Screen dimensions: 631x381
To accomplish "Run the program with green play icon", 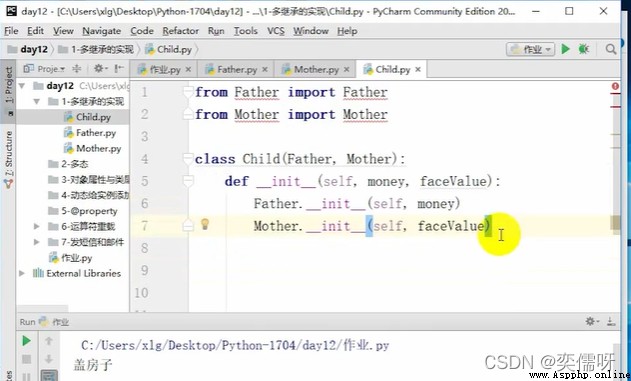I will pyautogui.click(x=565, y=49).
